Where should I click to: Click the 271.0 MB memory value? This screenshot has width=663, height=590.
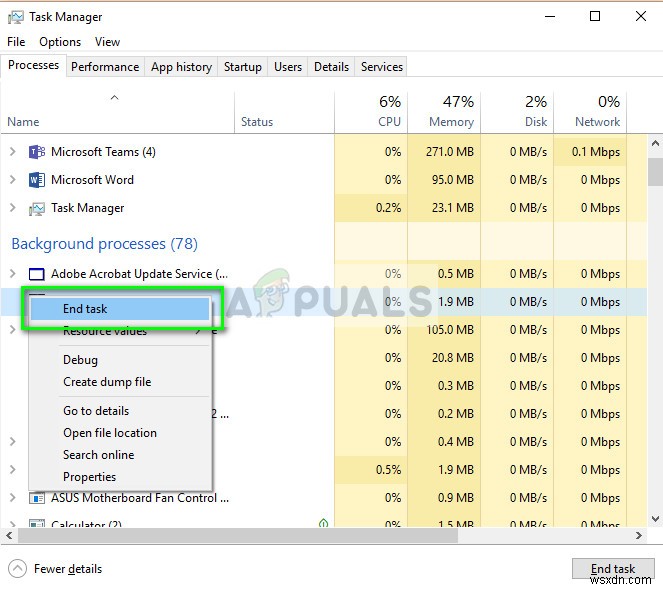[450, 152]
